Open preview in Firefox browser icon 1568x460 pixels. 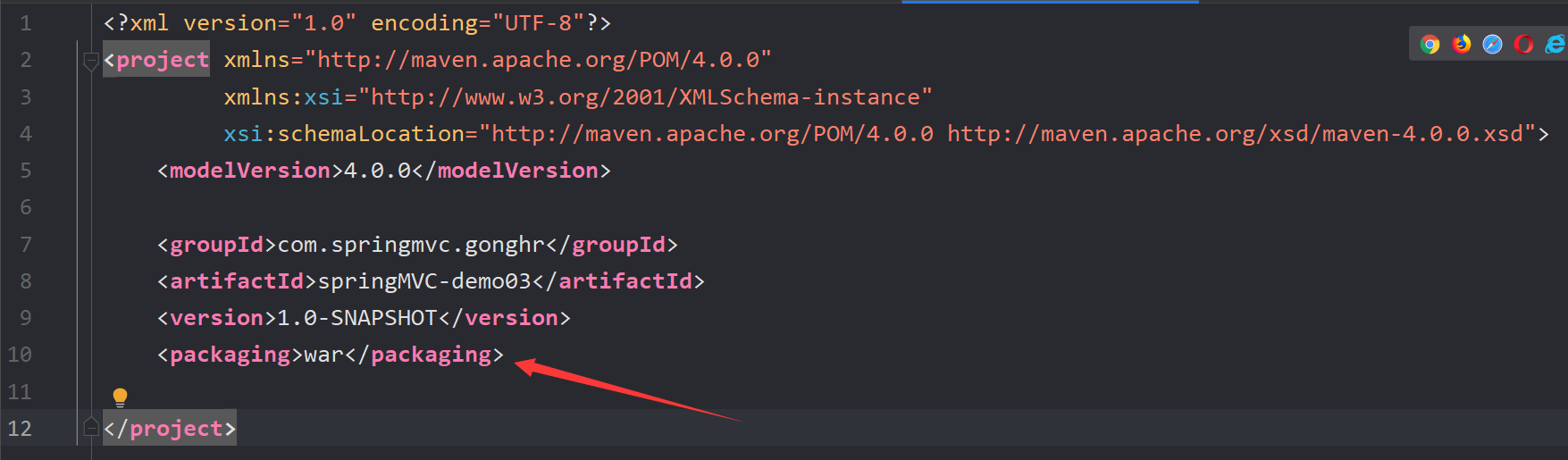[1462, 44]
